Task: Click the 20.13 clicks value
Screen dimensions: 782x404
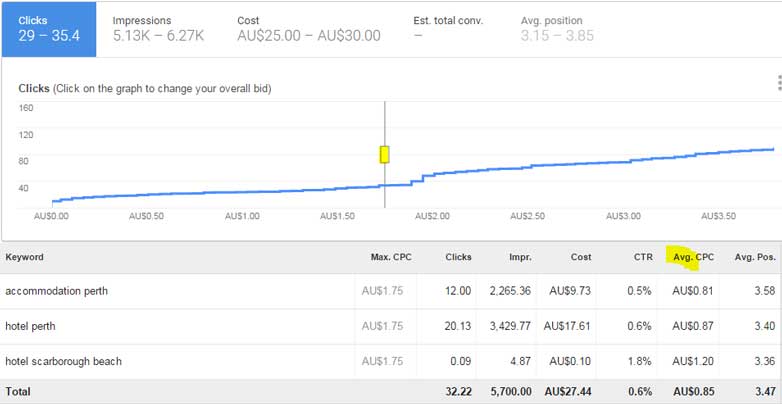Action: pos(458,326)
